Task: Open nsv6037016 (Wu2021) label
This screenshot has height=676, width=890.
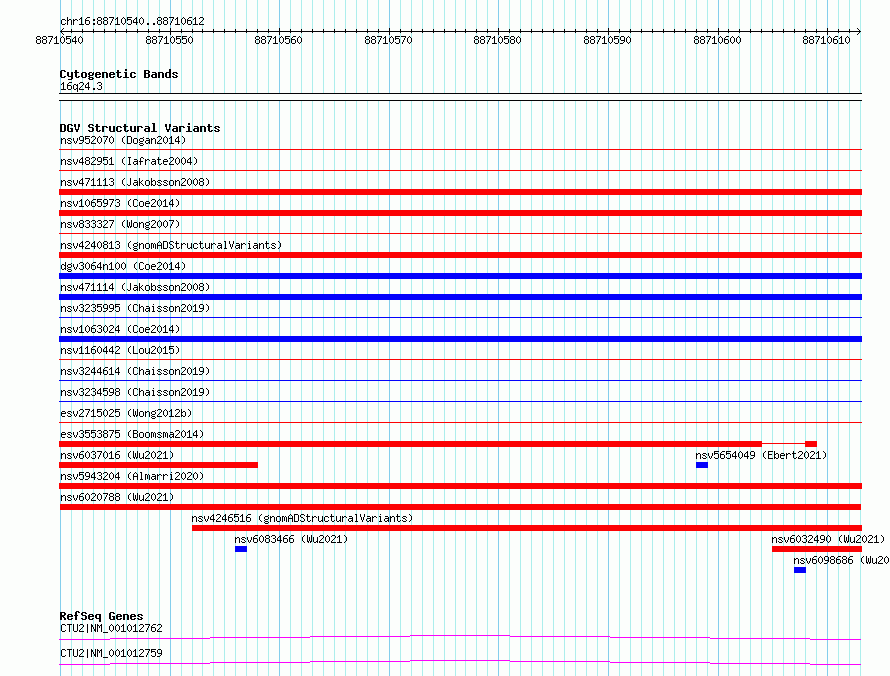Action: [x=117, y=455]
